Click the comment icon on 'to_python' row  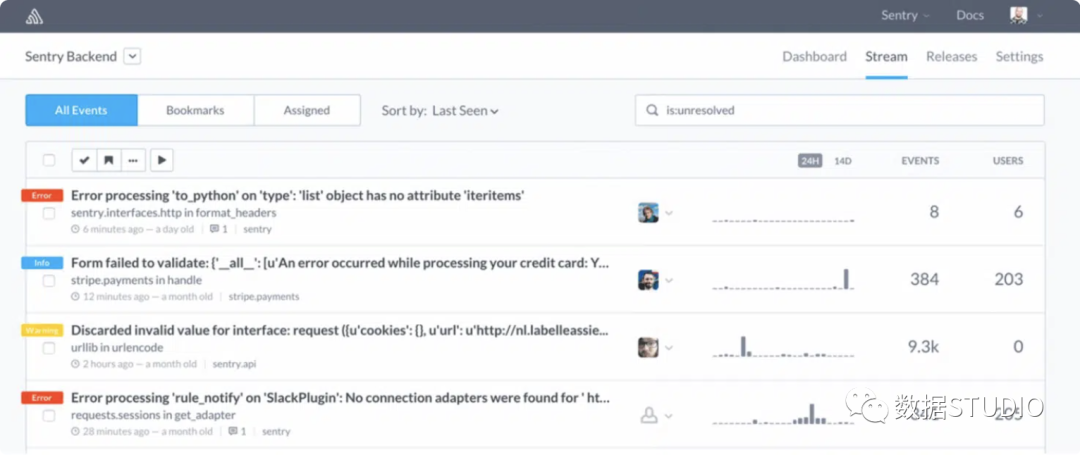coord(214,229)
